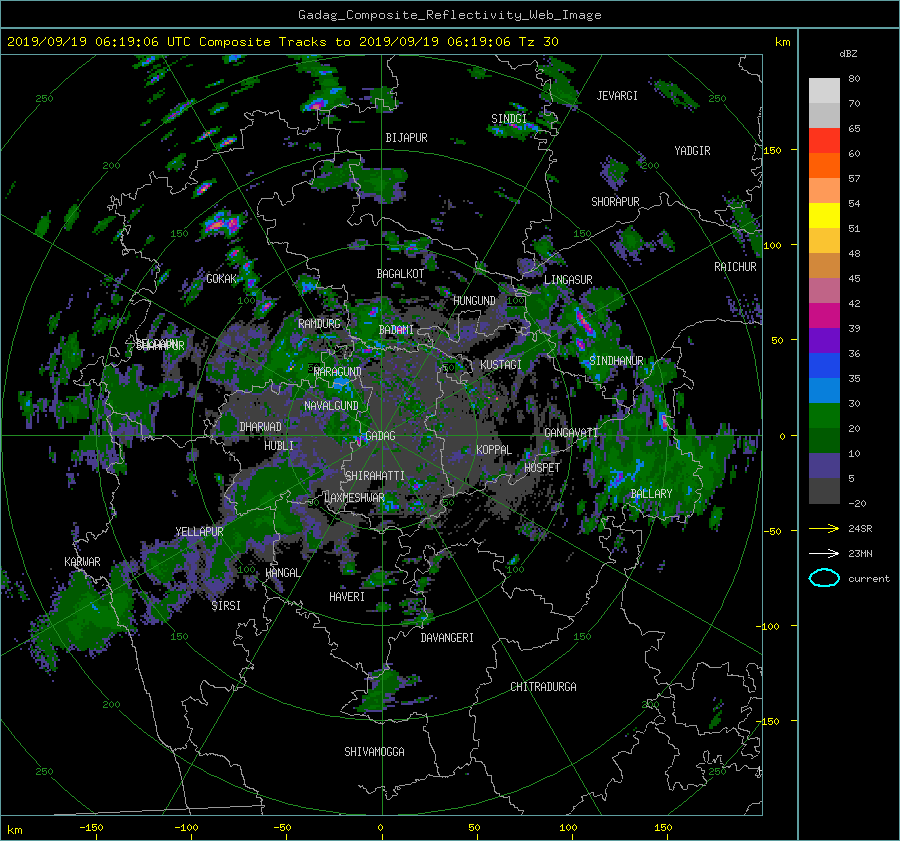Click the RAICHUR city label

pyautogui.click(x=735, y=267)
